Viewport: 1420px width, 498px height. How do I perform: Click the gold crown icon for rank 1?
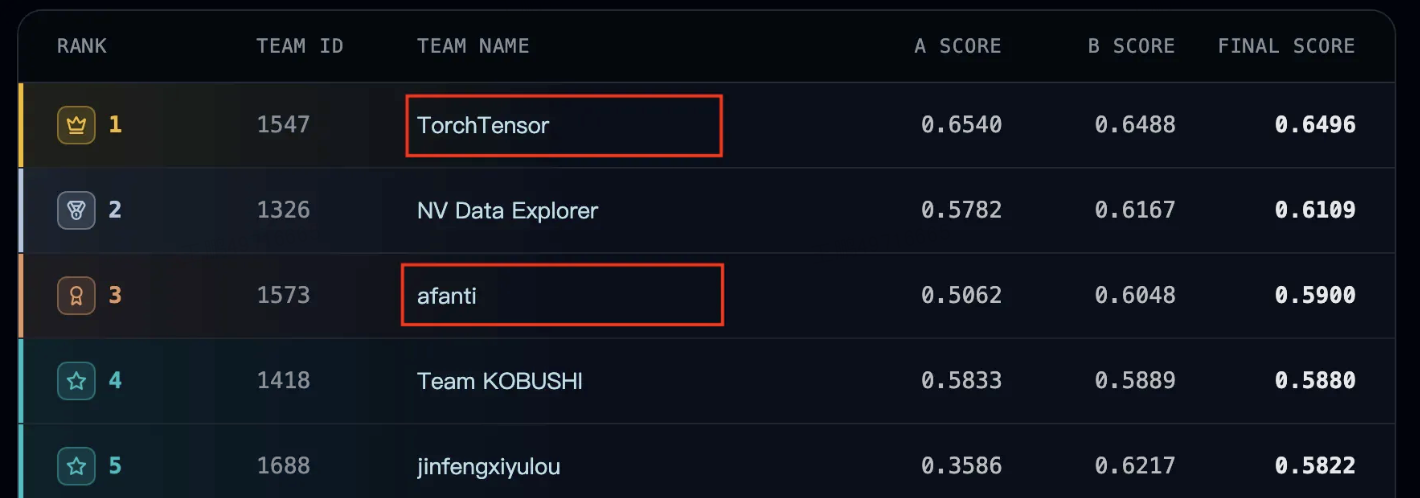[77, 125]
